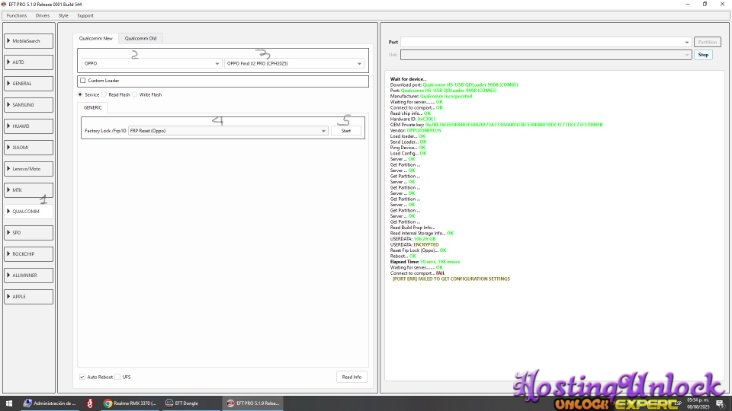
Task: Click the 'Read Internal Storage Info' log line
Action: point(422,233)
